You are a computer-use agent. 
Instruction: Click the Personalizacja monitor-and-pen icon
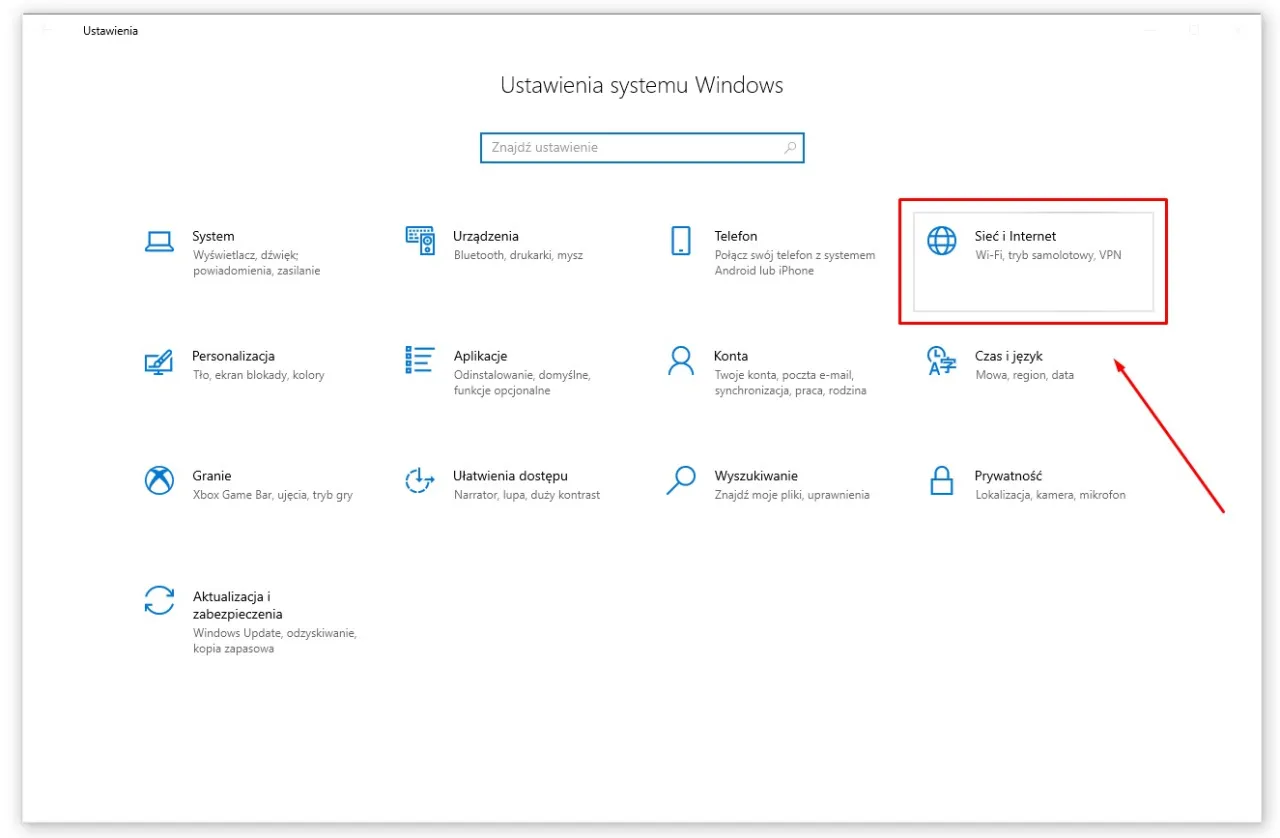point(159,361)
